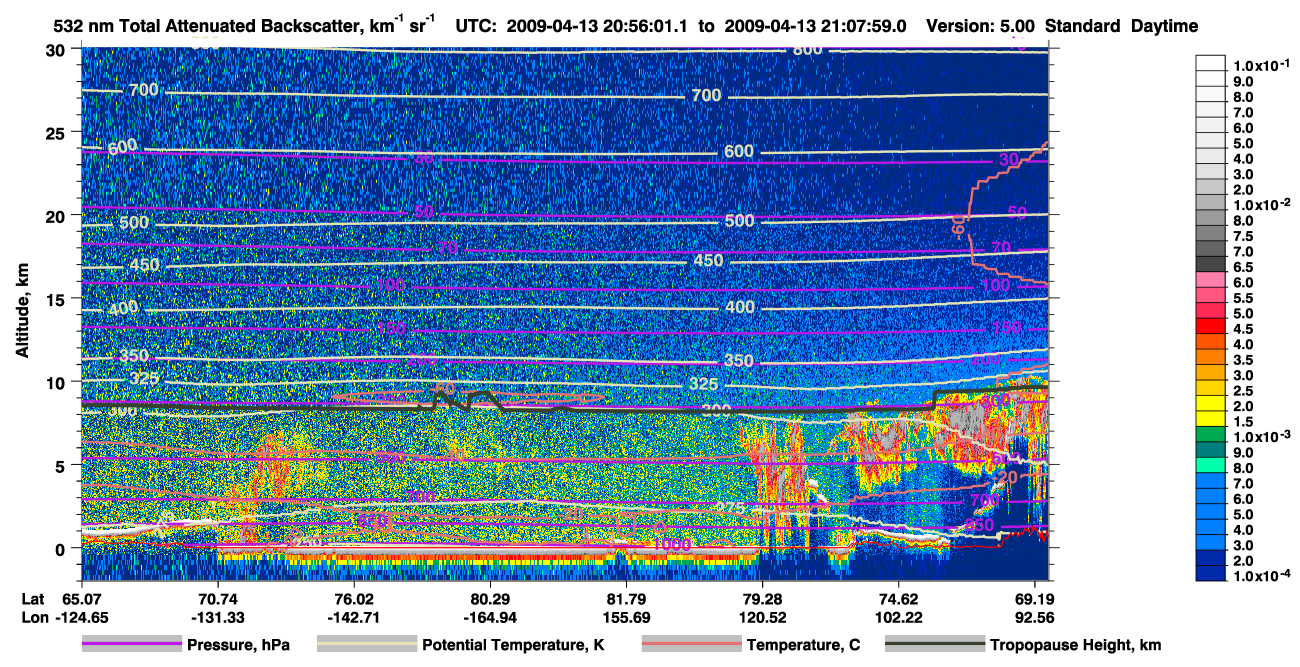Click the altitude axis tick 15
Image resolution: width=1300 pixels, height=667 pixels.
(58, 298)
